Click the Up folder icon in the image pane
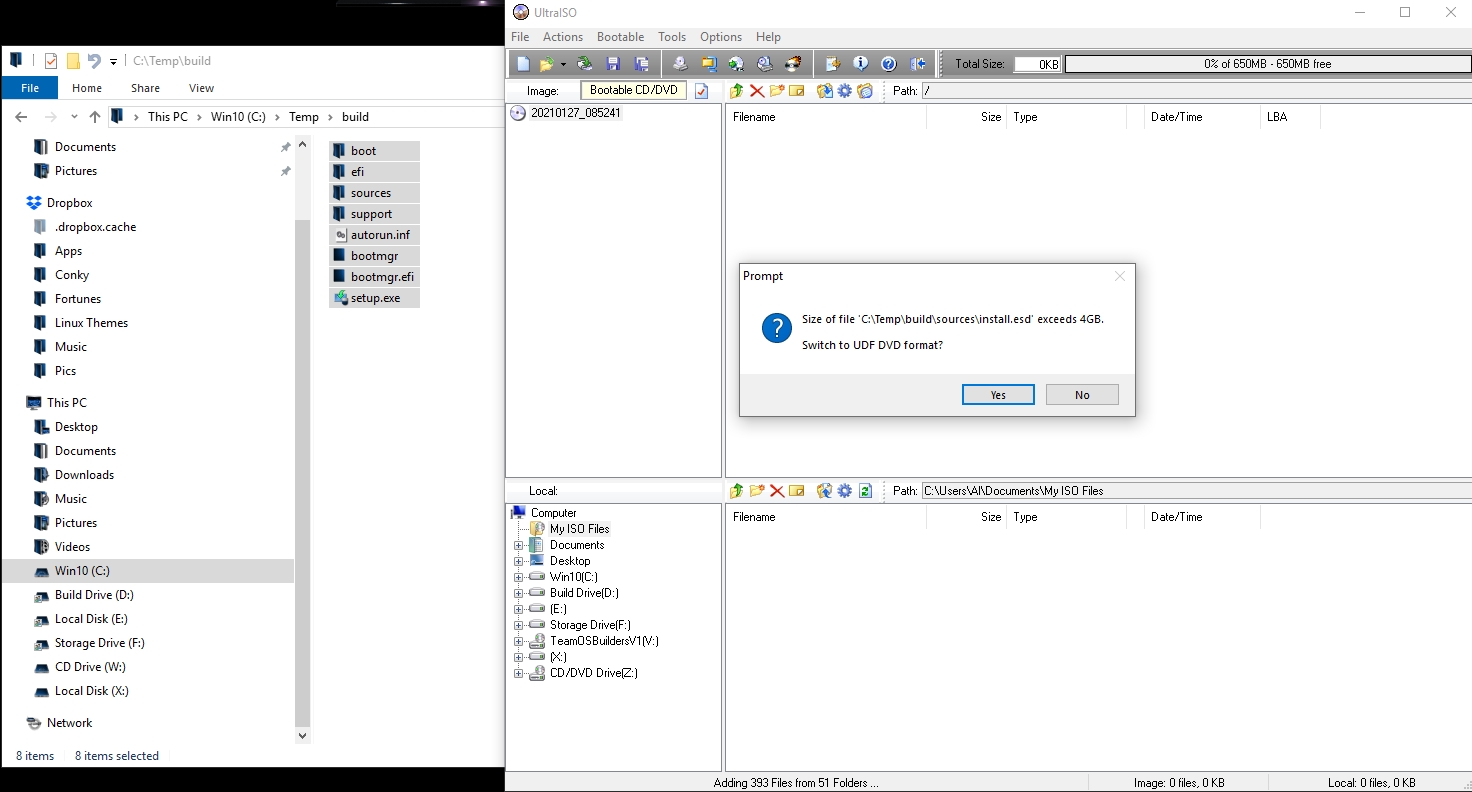Screen dimensions: 1472x792 pos(737,91)
